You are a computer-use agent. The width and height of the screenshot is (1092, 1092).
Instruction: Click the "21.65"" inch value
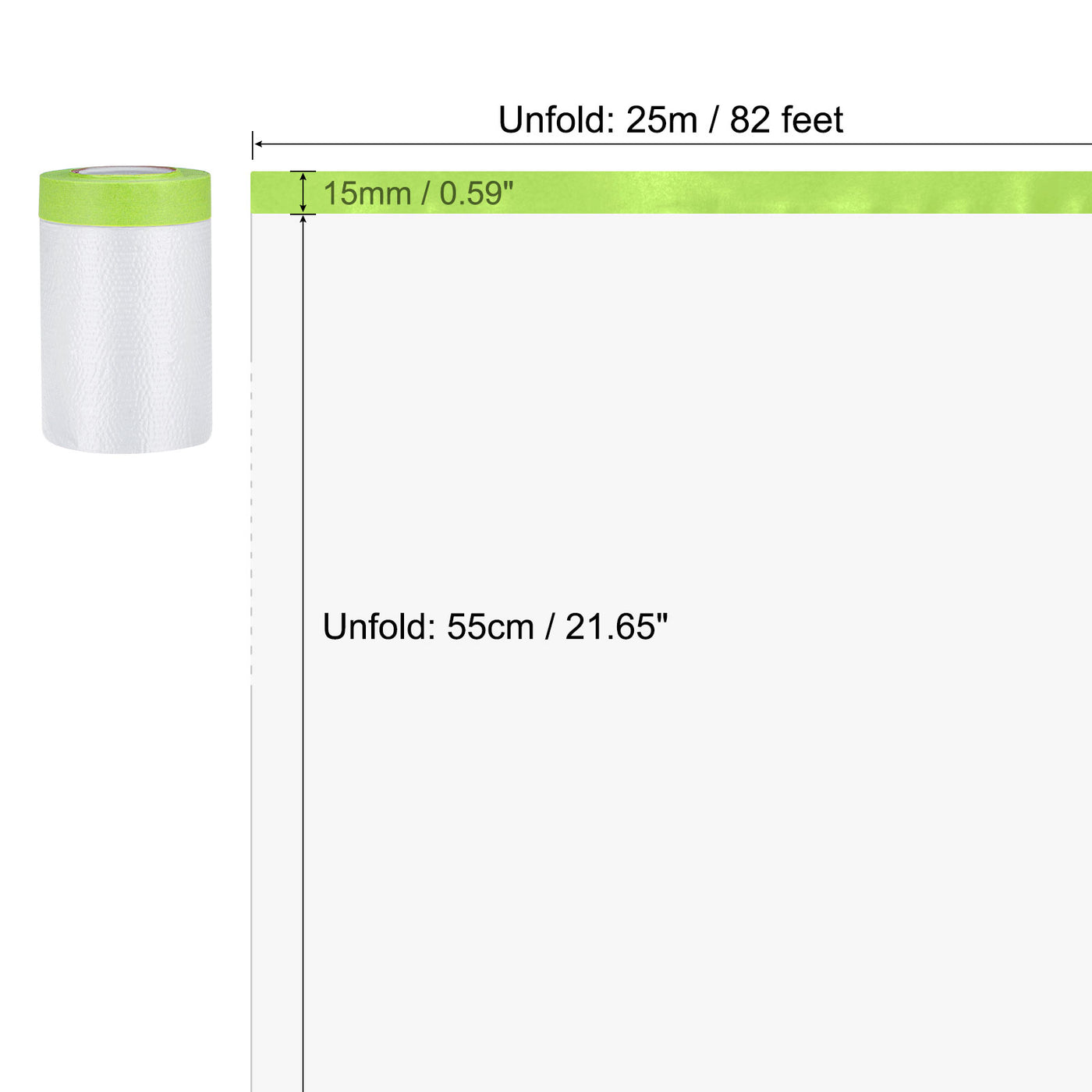(x=616, y=626)
